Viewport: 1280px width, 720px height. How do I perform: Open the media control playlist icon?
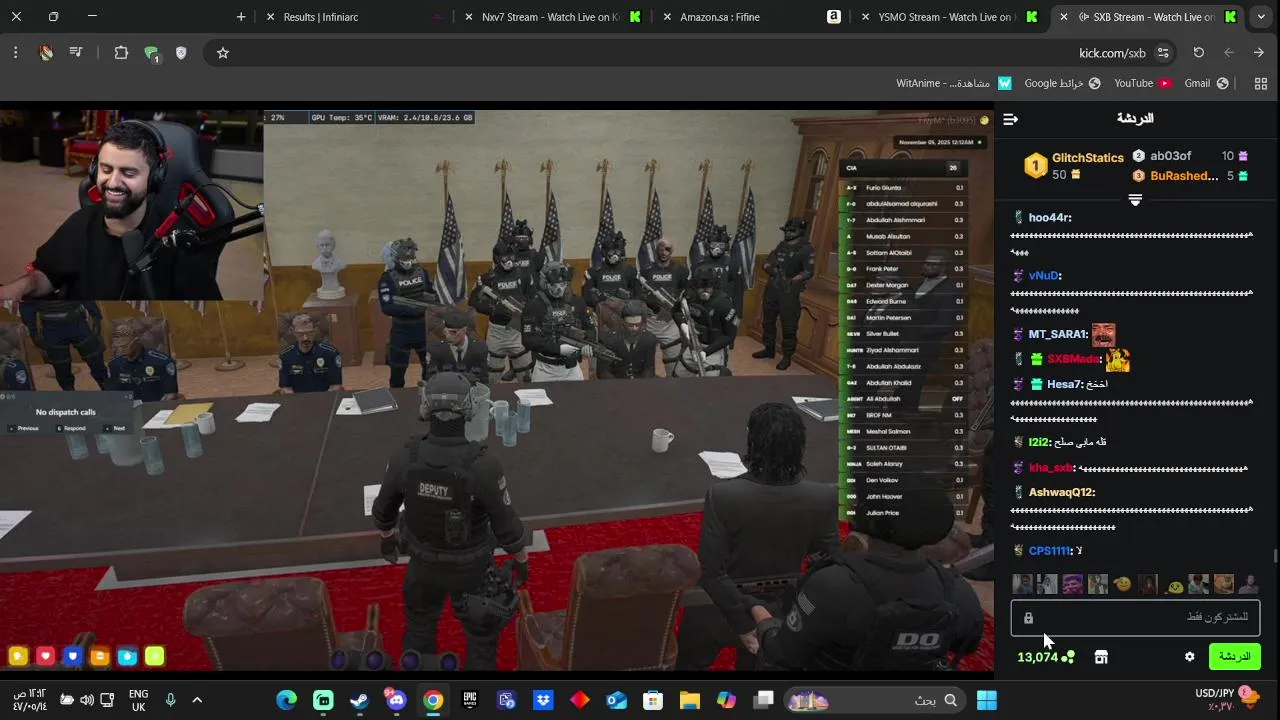pos(75,53)
